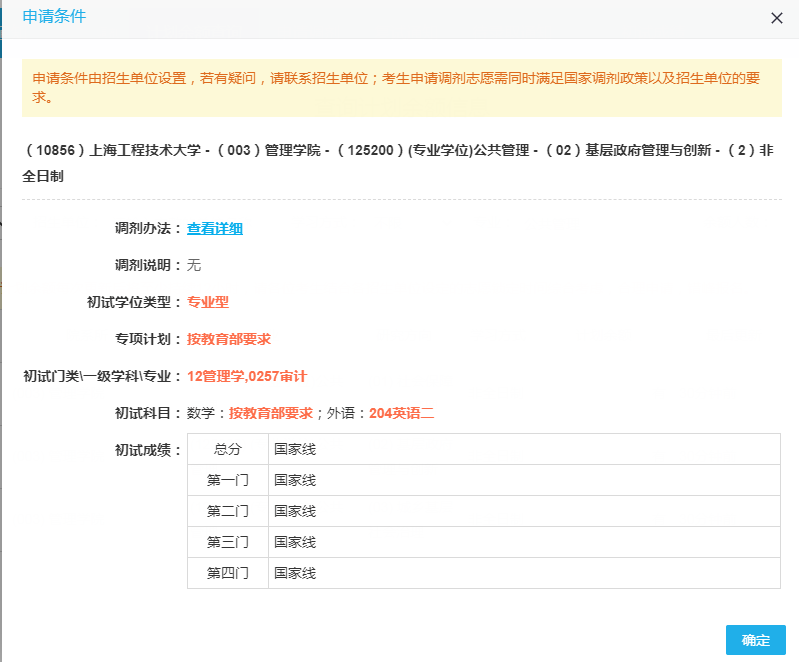Click the red 专业型 degree type value
Image resolution: width=799 pixels, height=662 pixels.
pyautogui.click(x=208, y=302)
